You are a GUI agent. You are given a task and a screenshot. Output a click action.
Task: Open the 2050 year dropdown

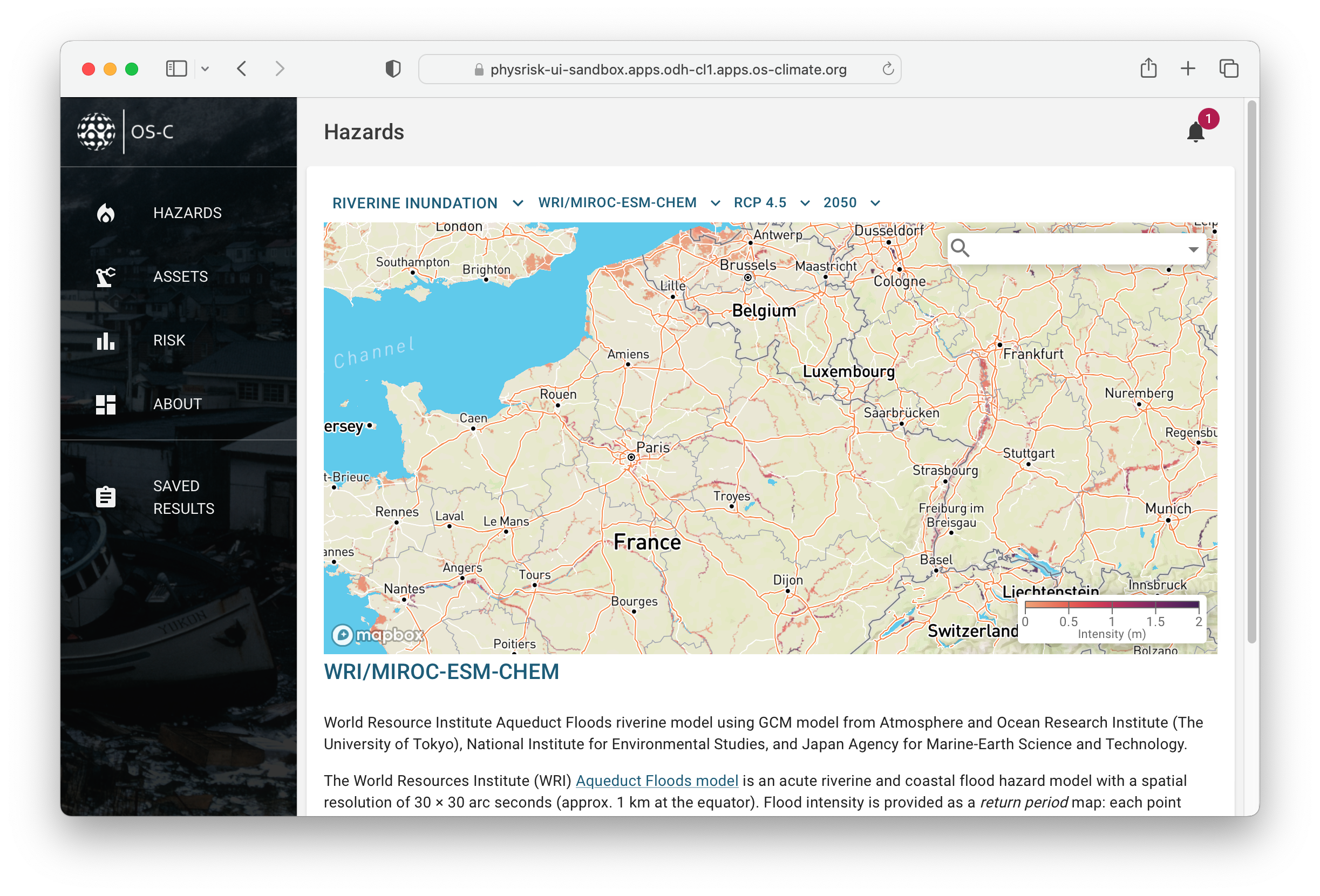(x=852, y=203)
